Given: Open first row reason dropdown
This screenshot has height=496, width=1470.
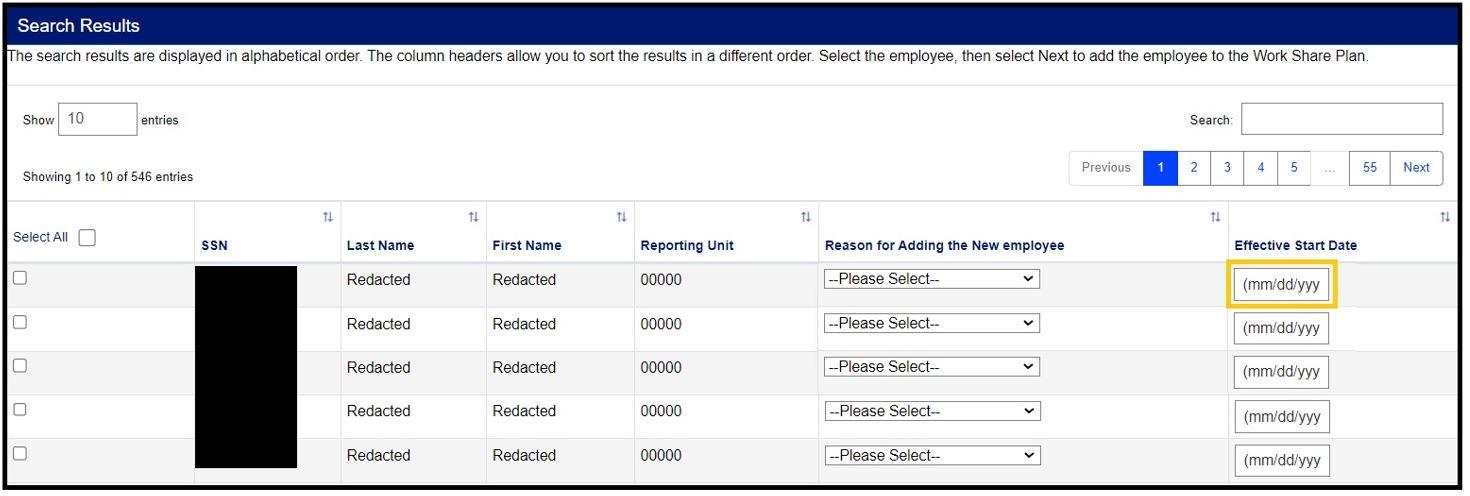Looking at the screenshot, I should (x=932, y=280).
